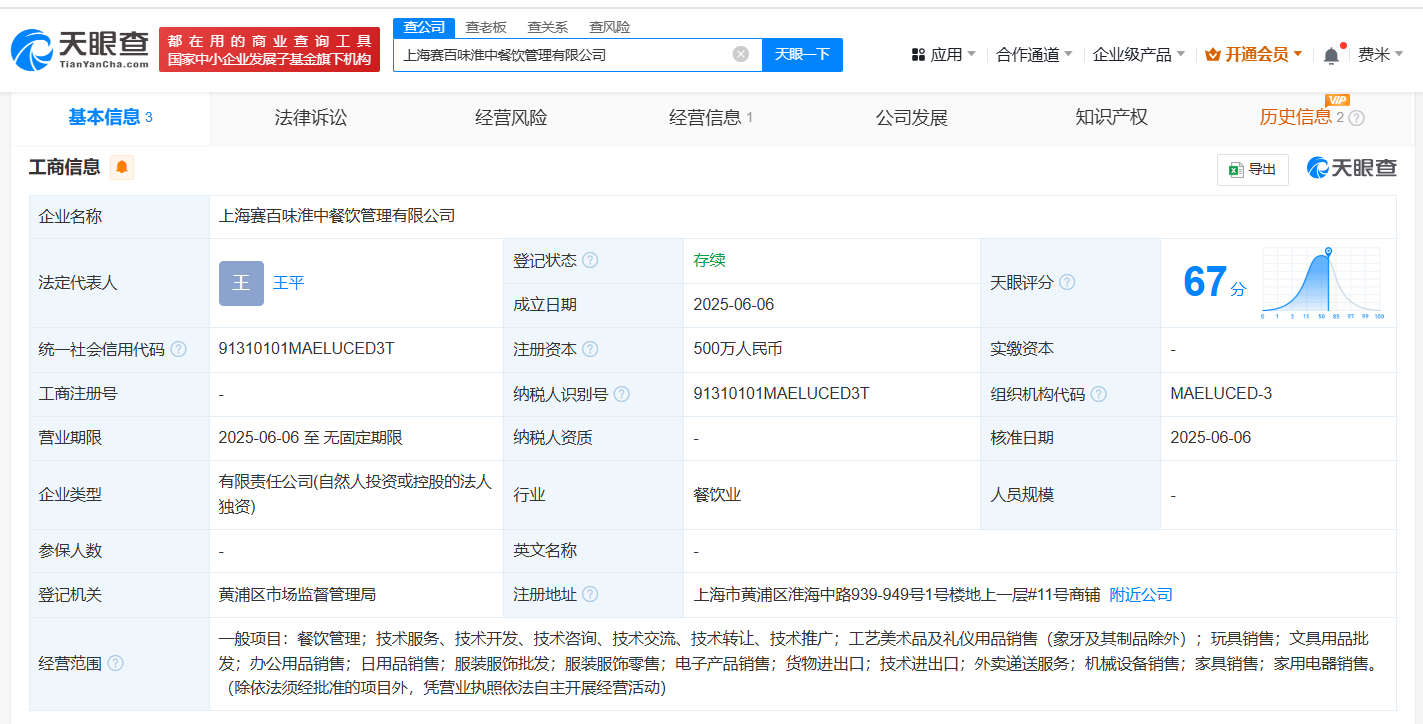This screenshot has width=1423, height=724.
Task: Clear the search box with the X icon
Action: pyautogui.click(x=741, y=55)
